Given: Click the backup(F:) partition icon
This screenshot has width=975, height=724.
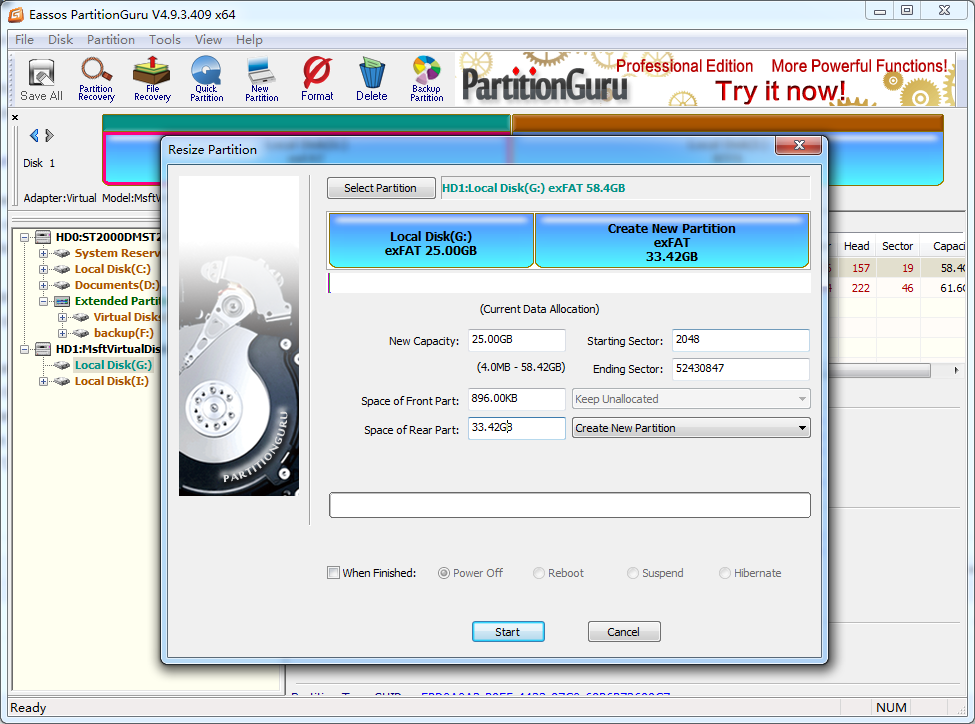Looking at the screenshot, I should pyautogui.click(x=81, y=333).
